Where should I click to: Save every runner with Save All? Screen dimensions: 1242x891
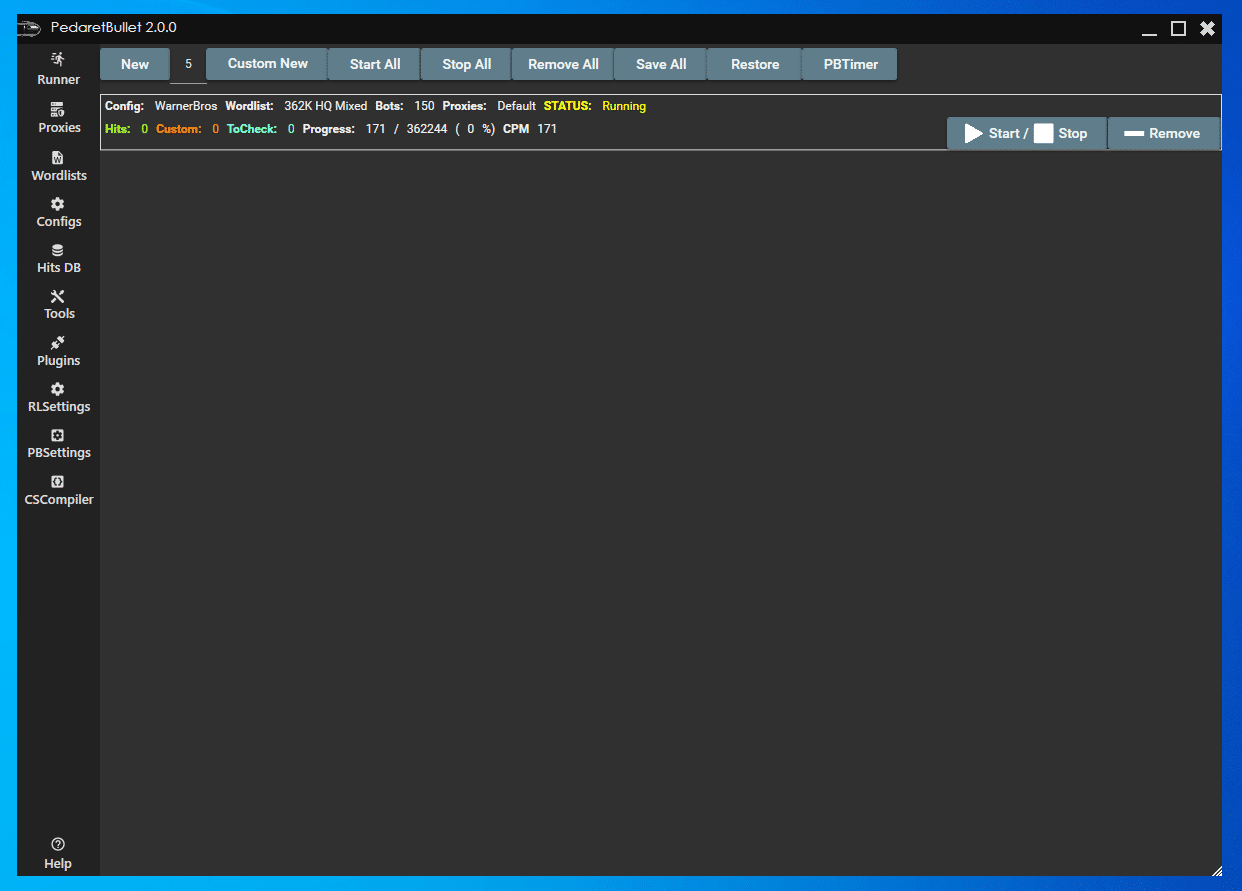pos(661,64)
